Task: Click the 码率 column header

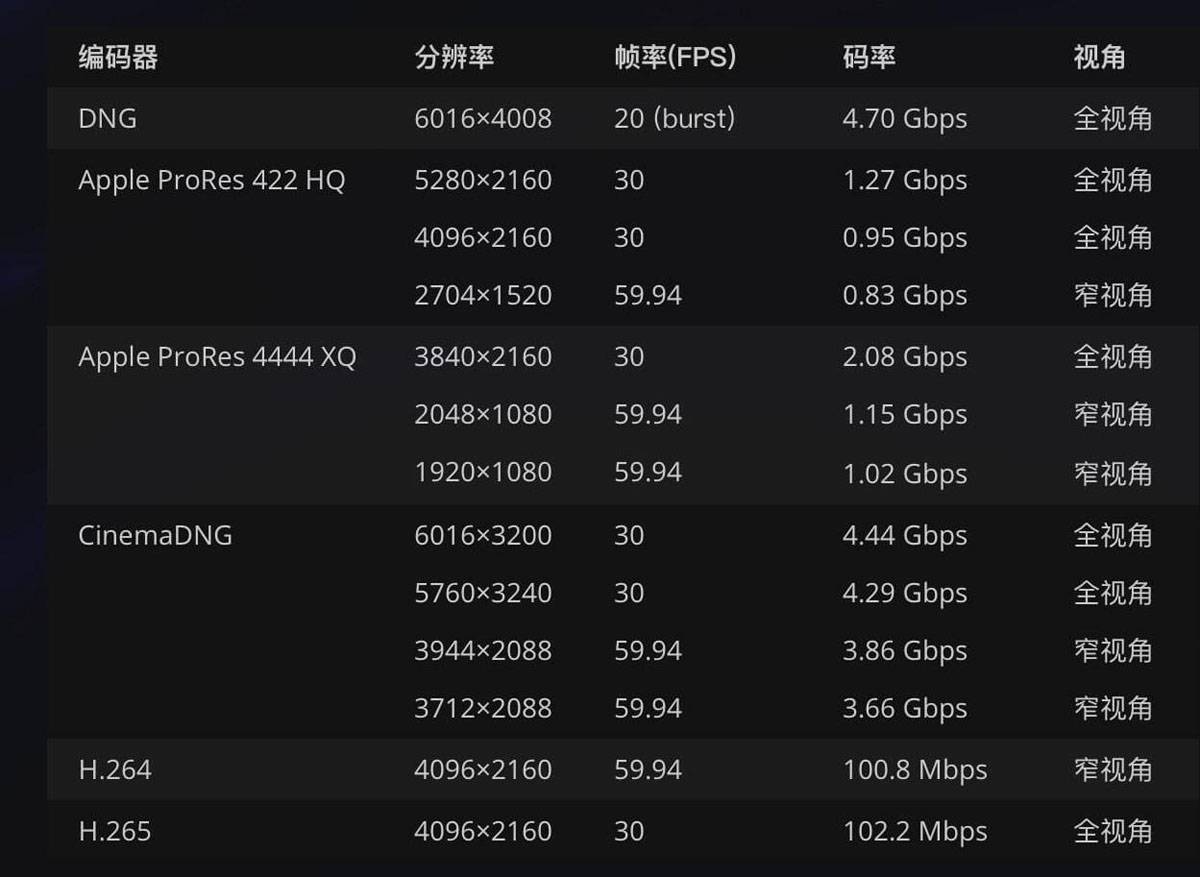Action: [x=868, y=58]
